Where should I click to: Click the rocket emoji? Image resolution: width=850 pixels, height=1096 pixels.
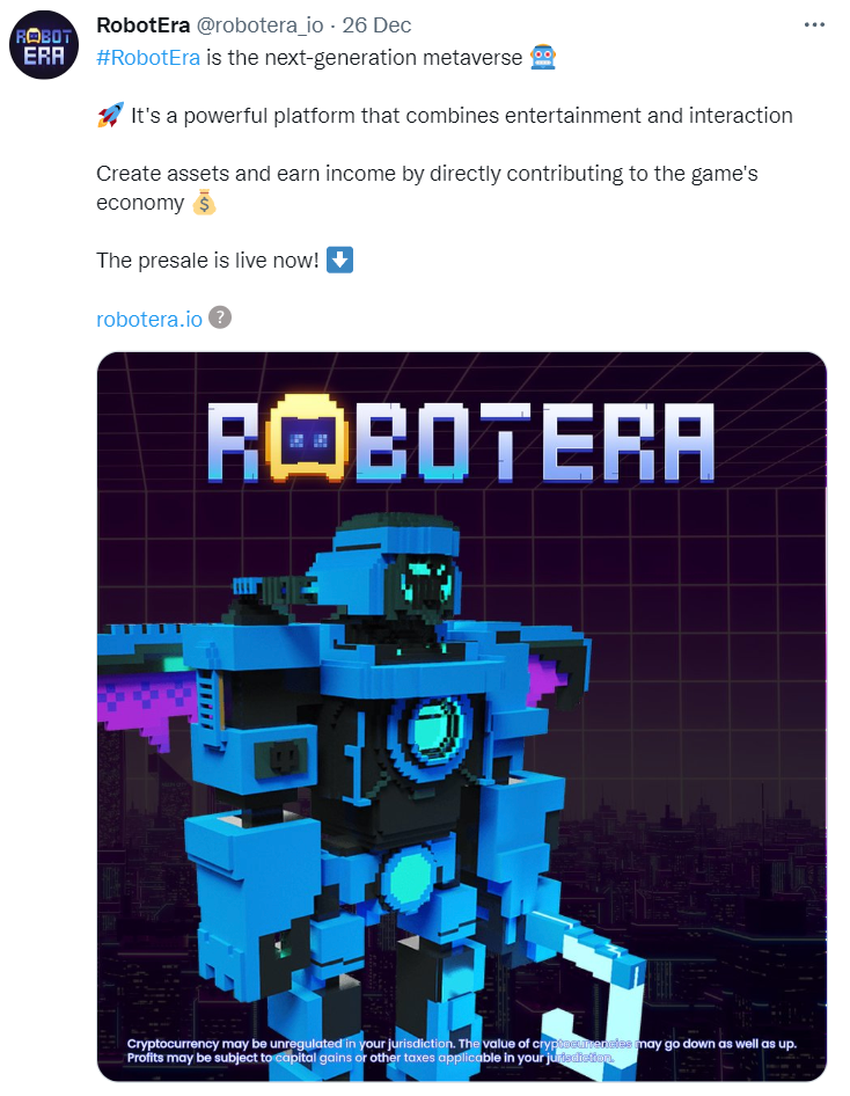[x=110, y=115]
